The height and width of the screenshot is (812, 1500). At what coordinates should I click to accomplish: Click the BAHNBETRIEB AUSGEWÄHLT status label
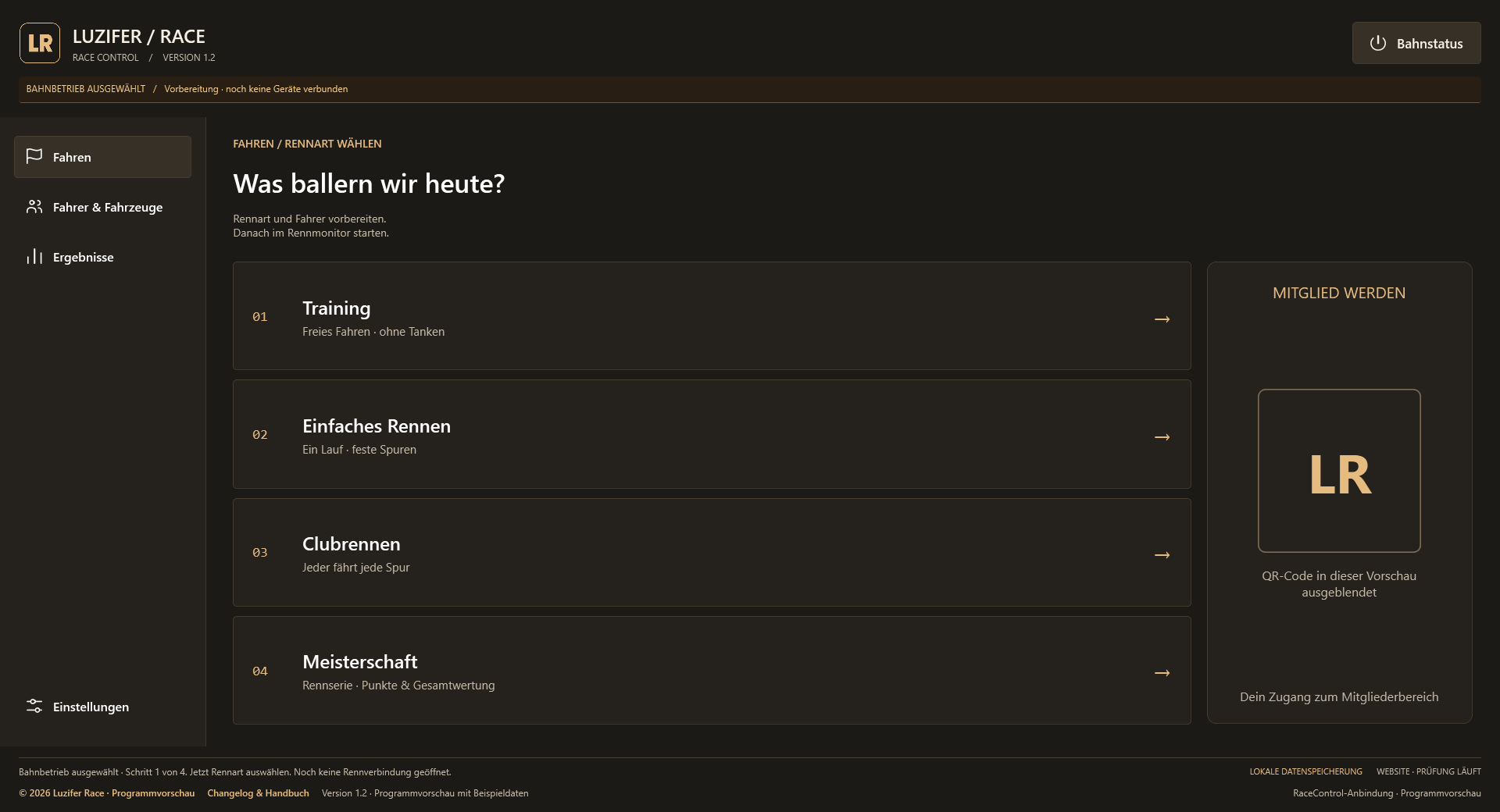tap(86, 89)
